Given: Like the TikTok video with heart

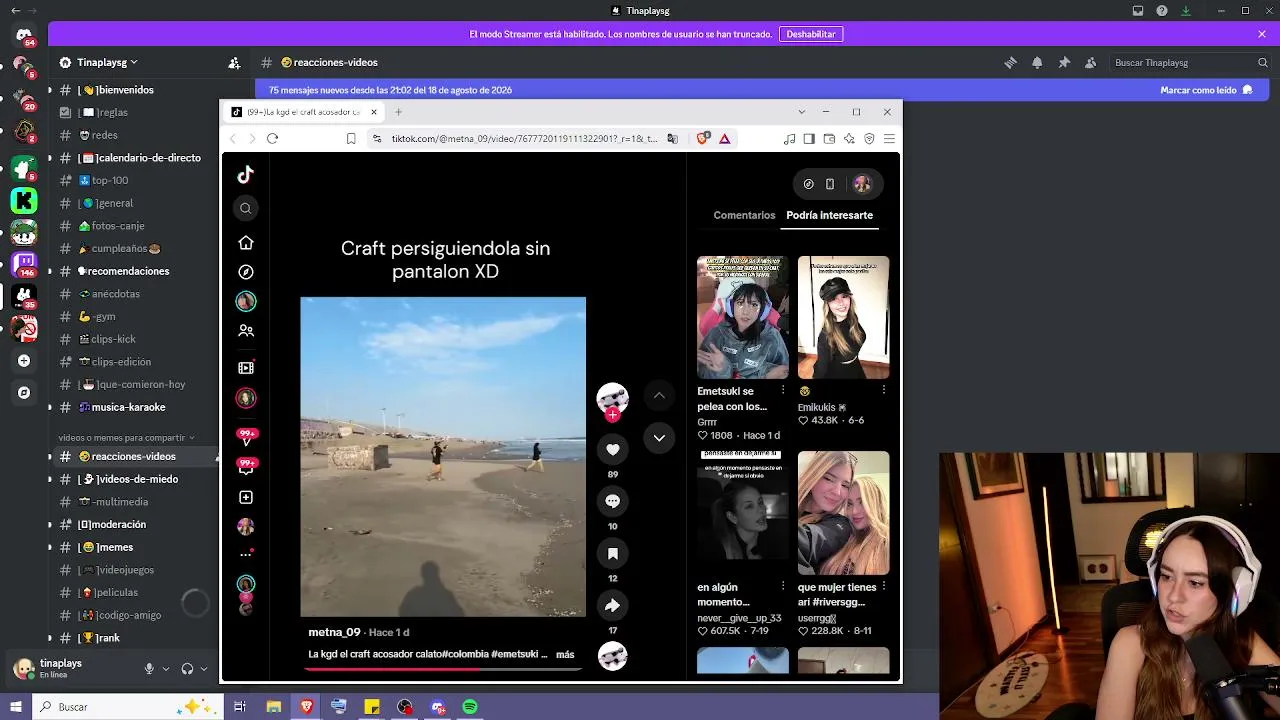Looking at the screenshot, I should point(613,450).
